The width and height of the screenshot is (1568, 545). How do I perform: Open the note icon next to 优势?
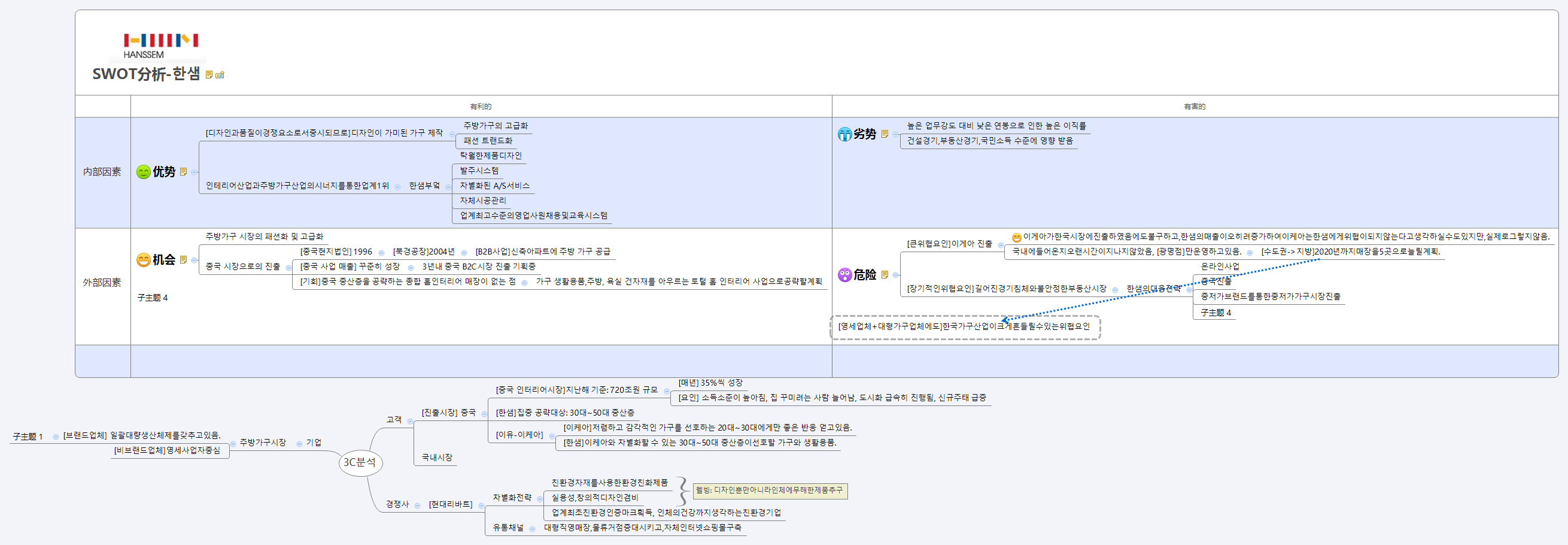click(x=183, y=172)
